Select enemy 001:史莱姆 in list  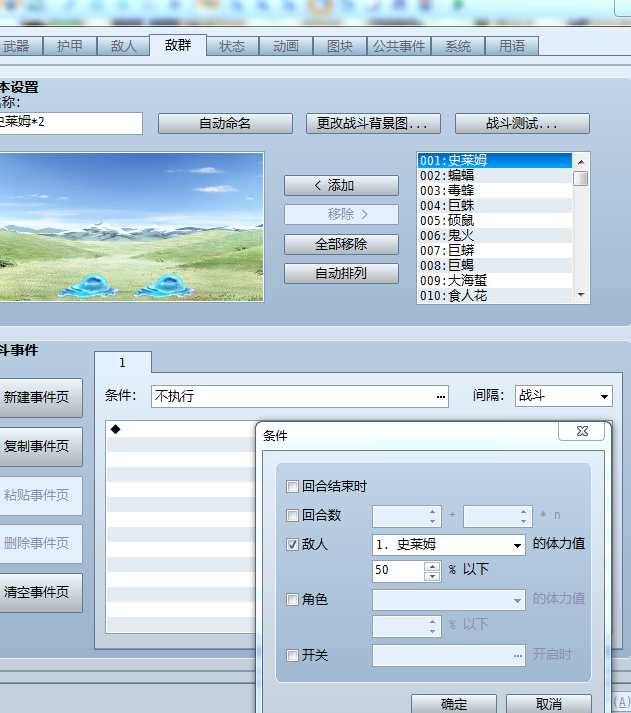[x=495, y=161]
